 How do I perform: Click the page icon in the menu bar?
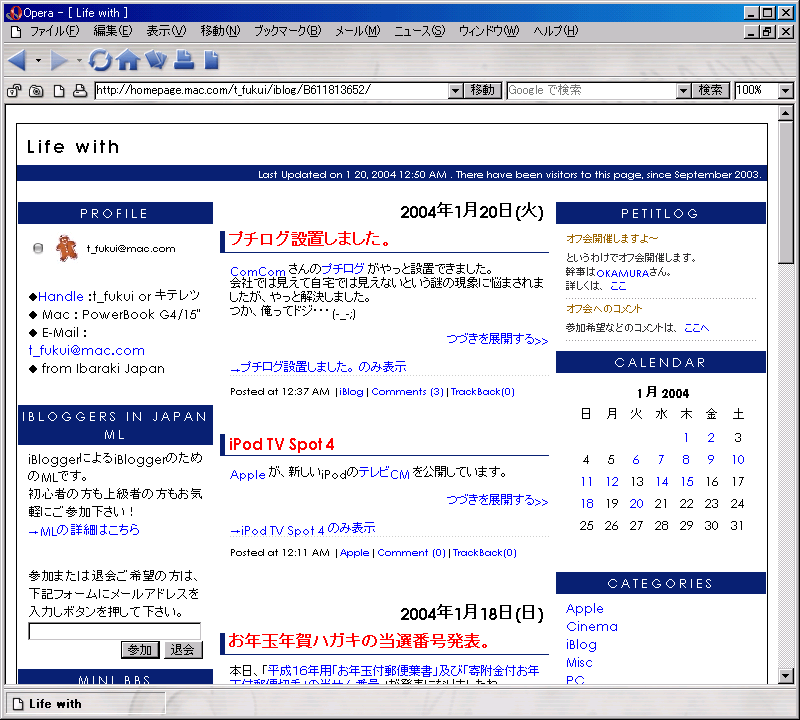(16, 32)
